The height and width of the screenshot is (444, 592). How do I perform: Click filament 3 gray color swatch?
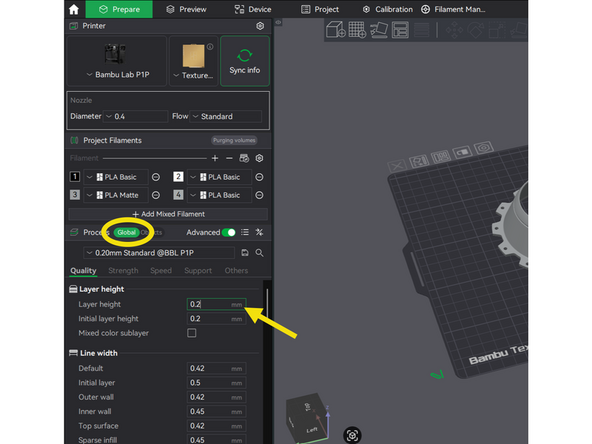pyautogui.click(x=75, y=195)
